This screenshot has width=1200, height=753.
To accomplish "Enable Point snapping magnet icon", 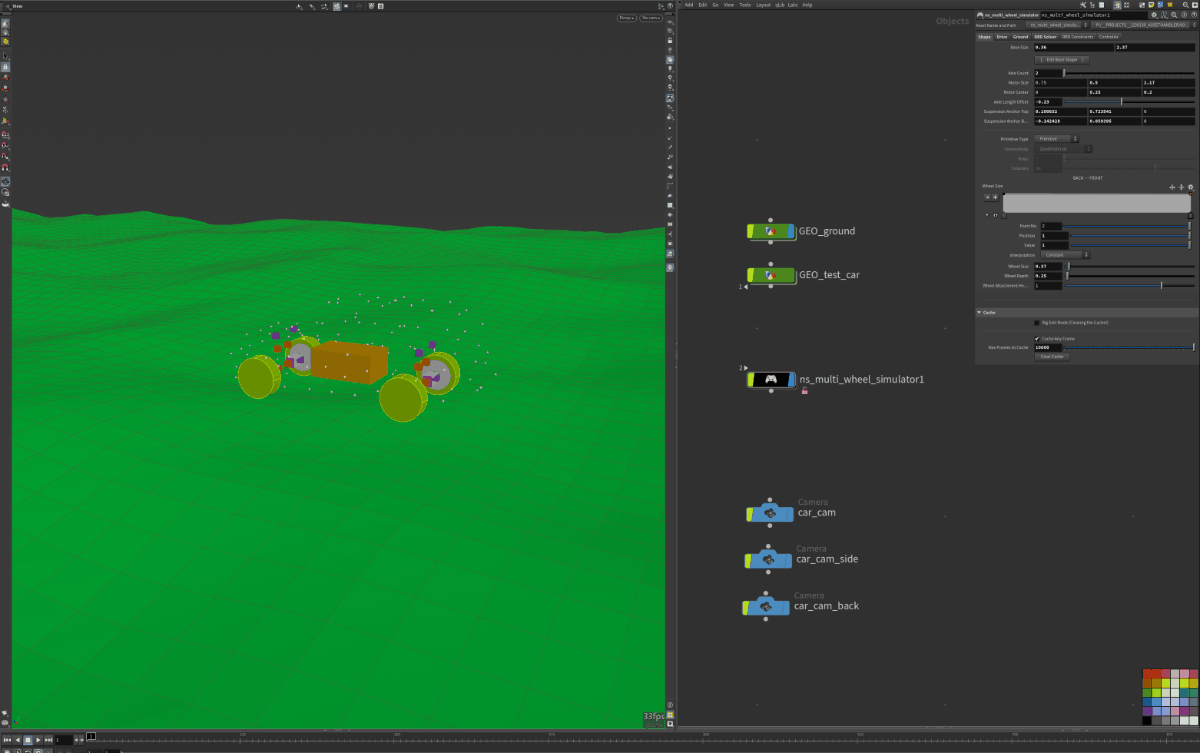I will coord(6,155).
